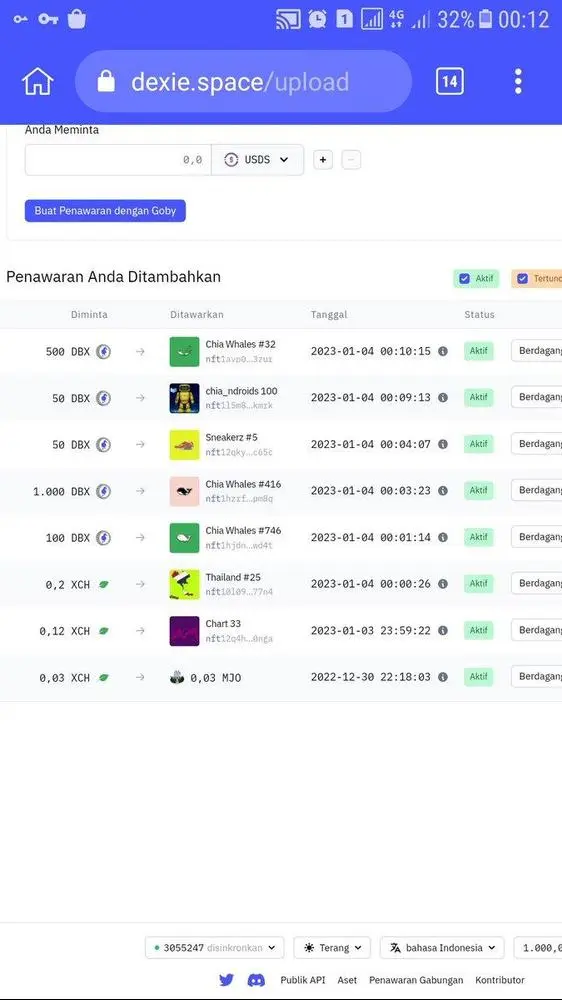This screenshot has width=562, height=1000.
Task: Click the Diminta column header
Action: coord(89,314)
